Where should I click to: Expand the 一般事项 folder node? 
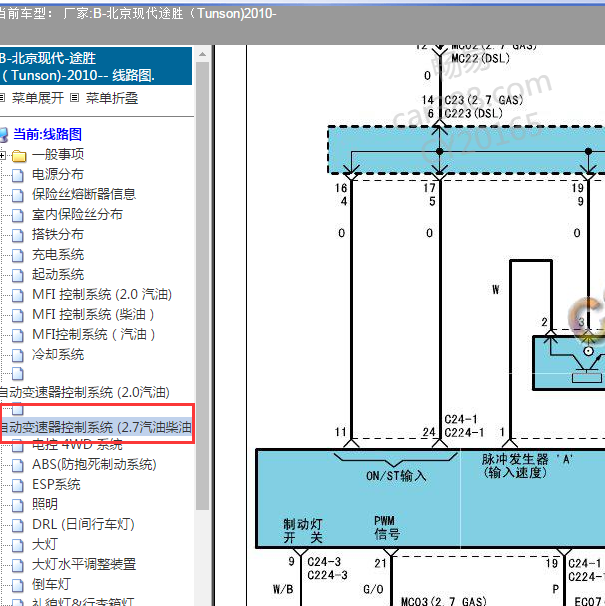click(x=2, y=156)
